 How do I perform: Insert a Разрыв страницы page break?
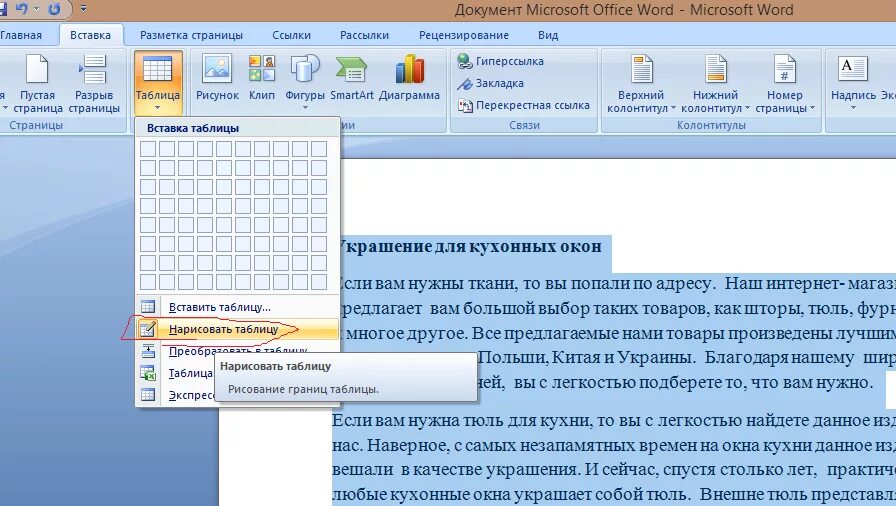pyautogui.click(x=94, y=84)
